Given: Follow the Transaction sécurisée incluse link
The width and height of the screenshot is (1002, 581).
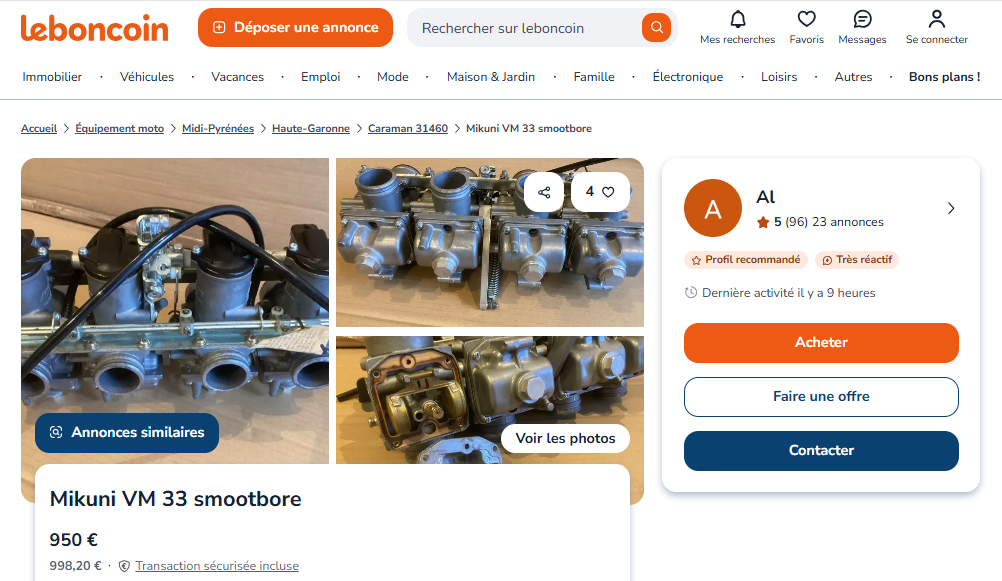Looking at the screenshot, I should (217, 566).
